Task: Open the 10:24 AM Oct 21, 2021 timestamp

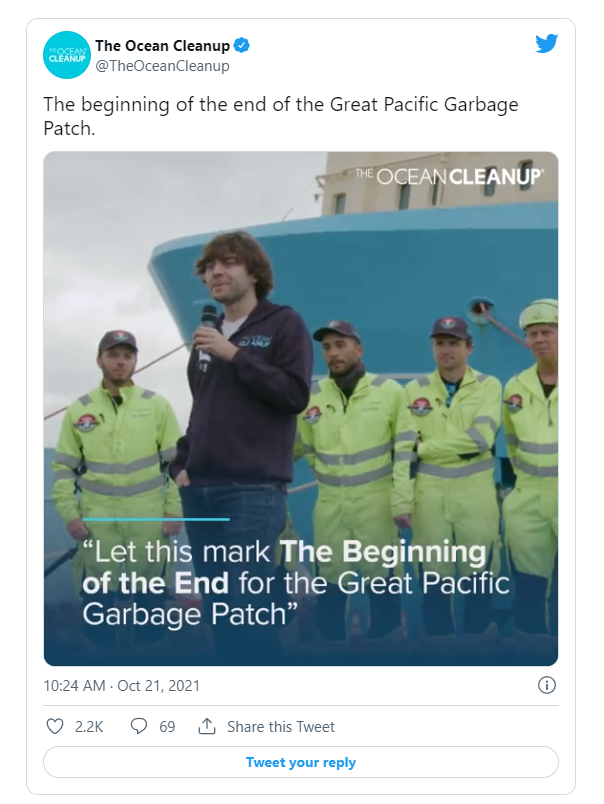Action: (122, 686)
